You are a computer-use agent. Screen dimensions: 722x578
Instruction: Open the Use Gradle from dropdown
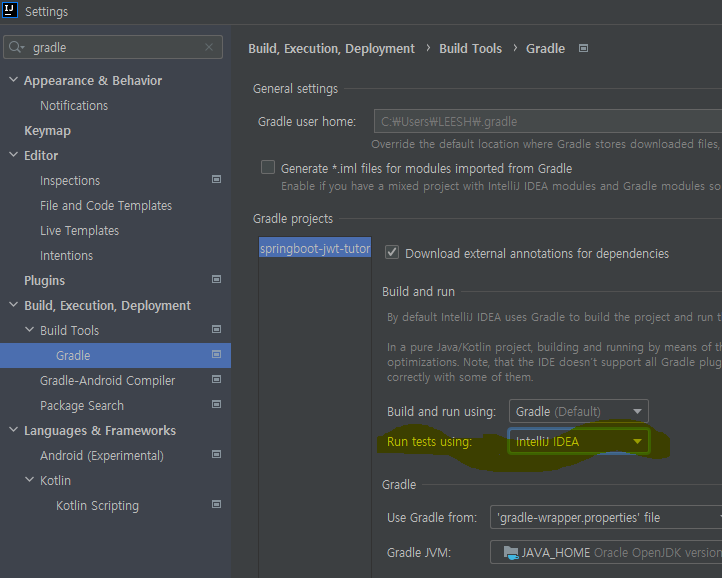coord(606,518)
